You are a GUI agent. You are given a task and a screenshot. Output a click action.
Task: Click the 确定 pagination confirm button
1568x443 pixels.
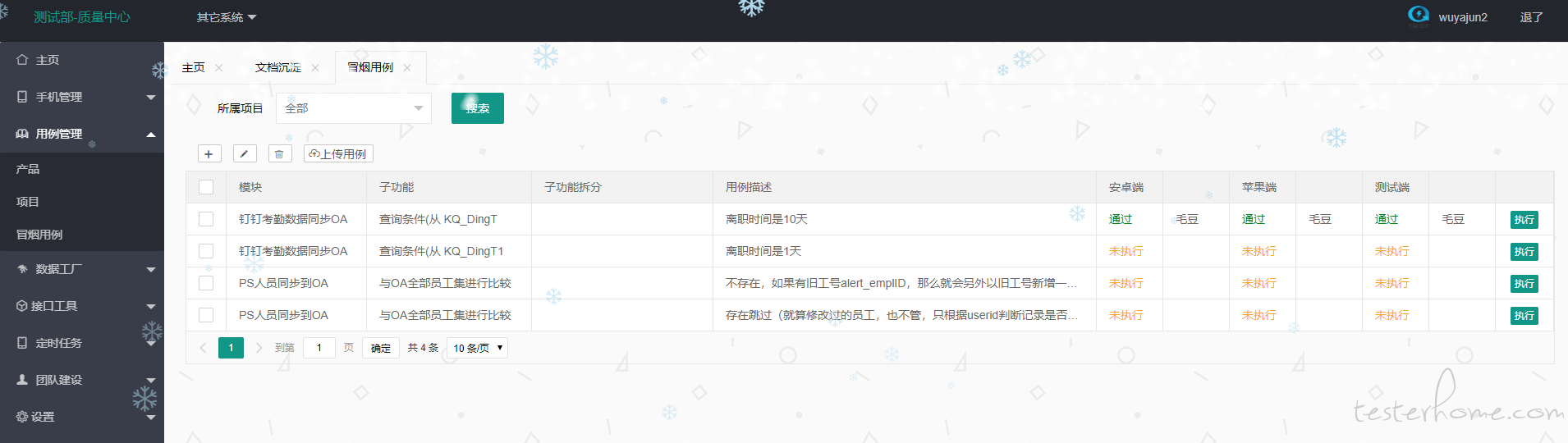point(381,348)
